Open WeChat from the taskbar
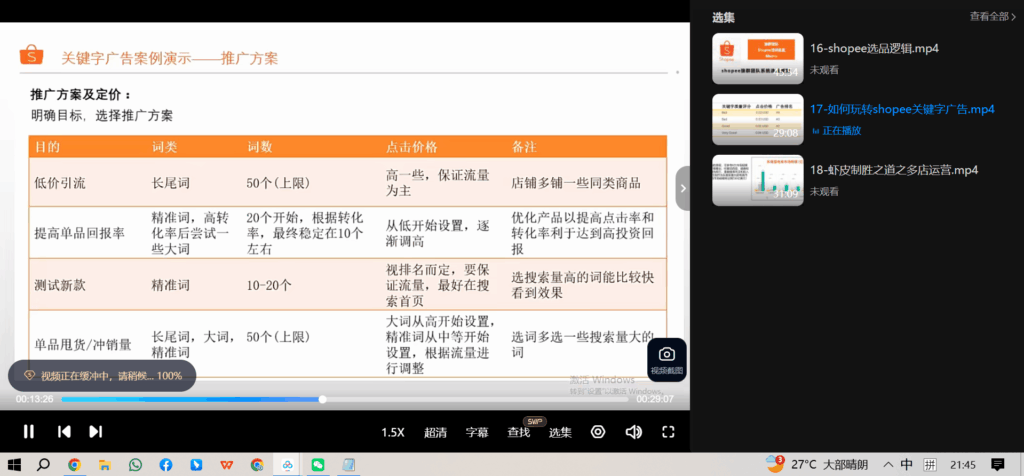The width and height of the screenshot is (1024, 476). [x=318, y=465]
